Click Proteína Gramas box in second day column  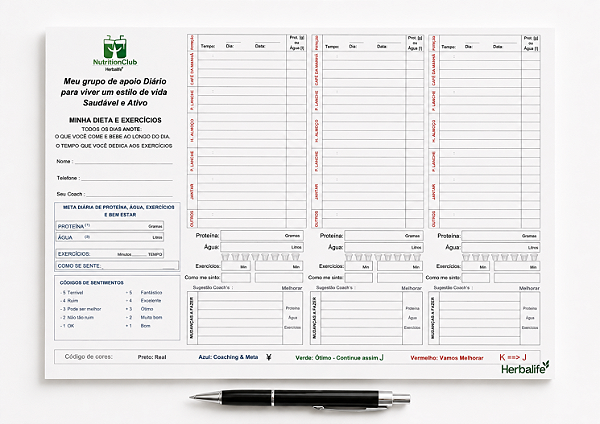(383, 236)
